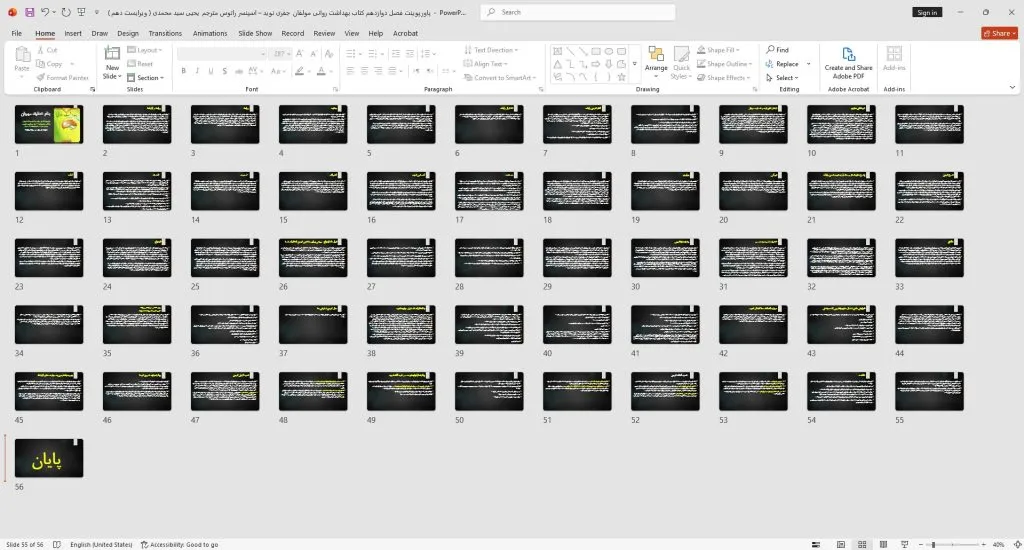
Task: Select slide 56 thumbnail with yellow text
Action: [x=49, y=458]
